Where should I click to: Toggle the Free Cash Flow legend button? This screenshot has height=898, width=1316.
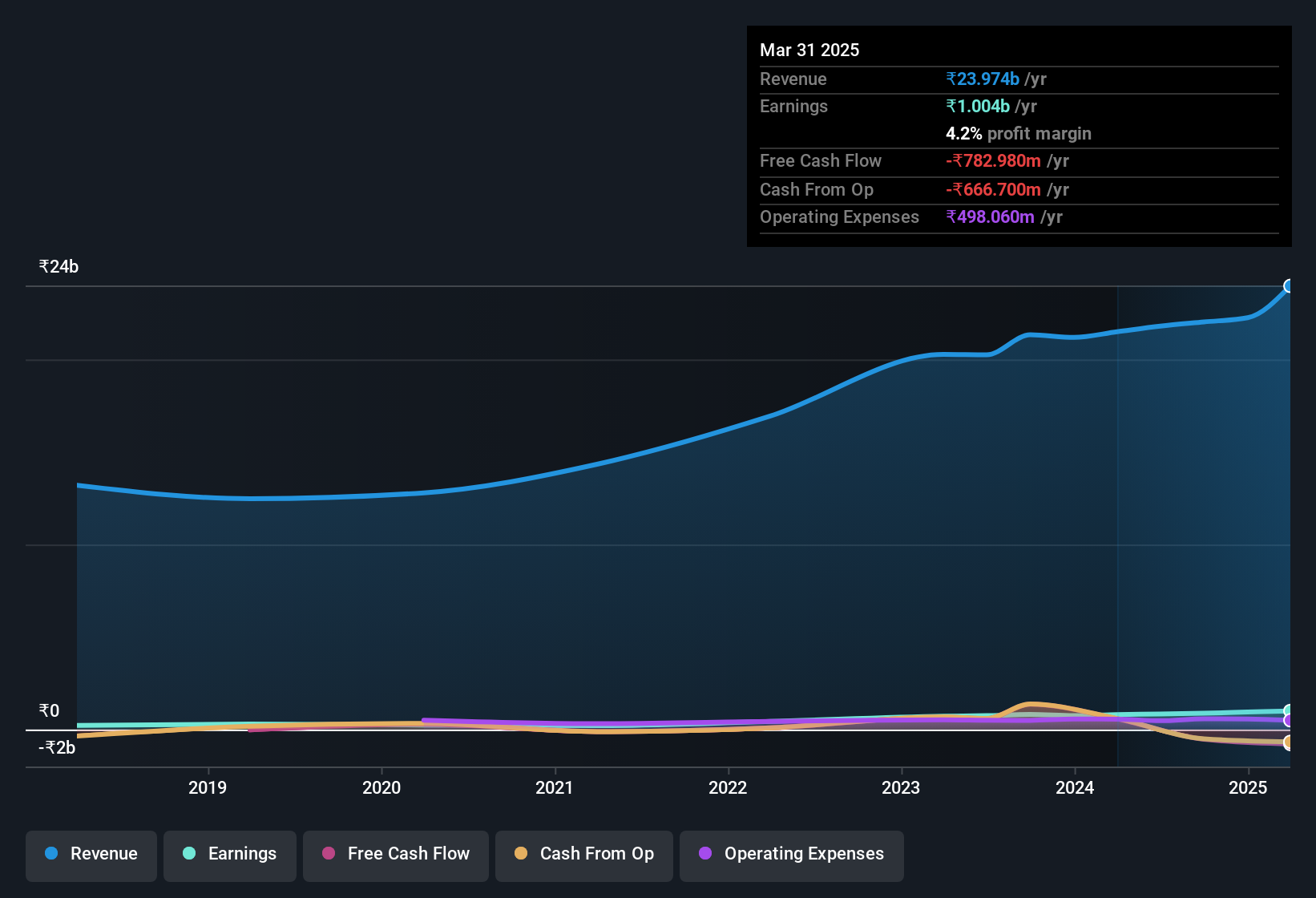pos(396,855)
